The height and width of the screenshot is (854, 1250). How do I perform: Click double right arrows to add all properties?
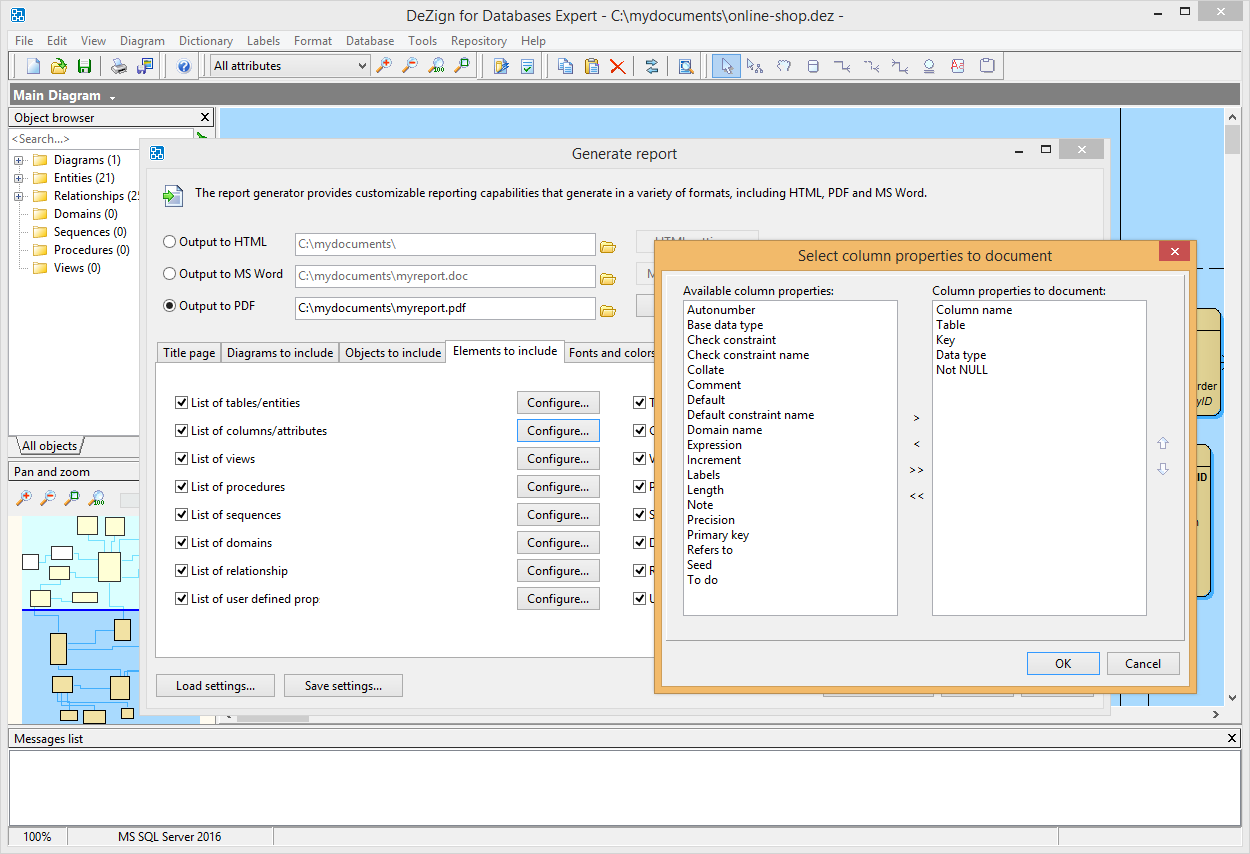(917, 470)
